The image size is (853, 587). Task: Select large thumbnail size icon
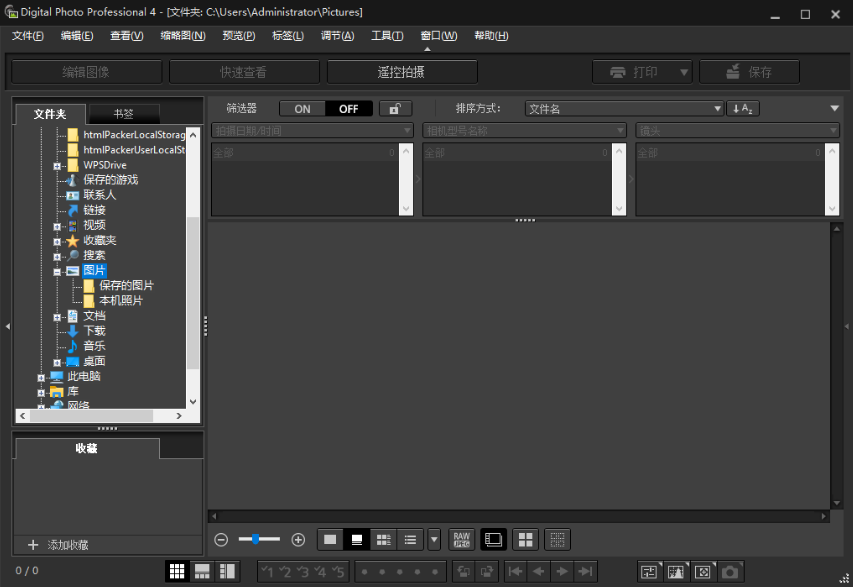[x=330, y=539]
